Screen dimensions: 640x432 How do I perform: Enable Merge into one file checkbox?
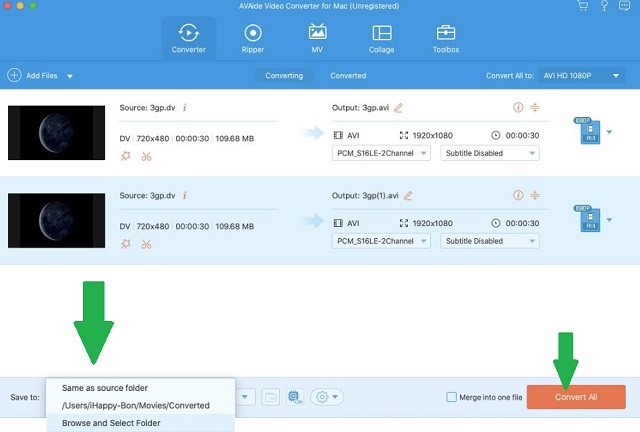[x=452, y=397]
